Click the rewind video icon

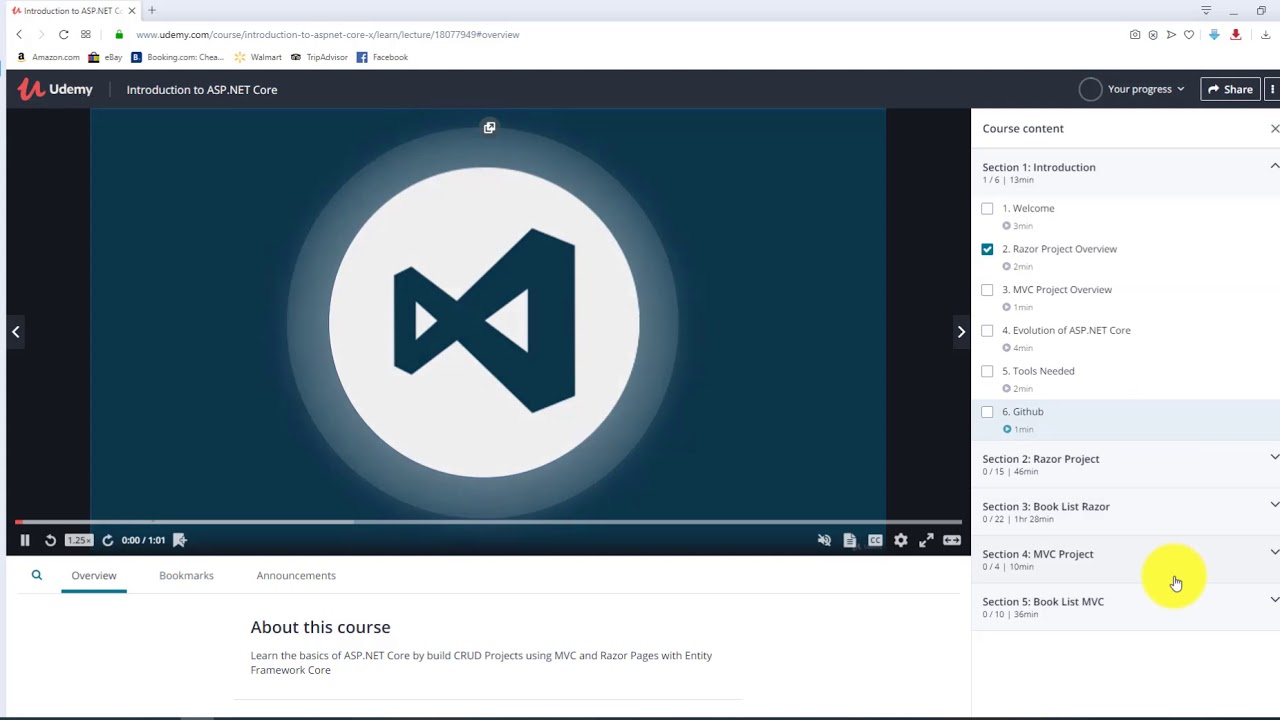(50, 540)
